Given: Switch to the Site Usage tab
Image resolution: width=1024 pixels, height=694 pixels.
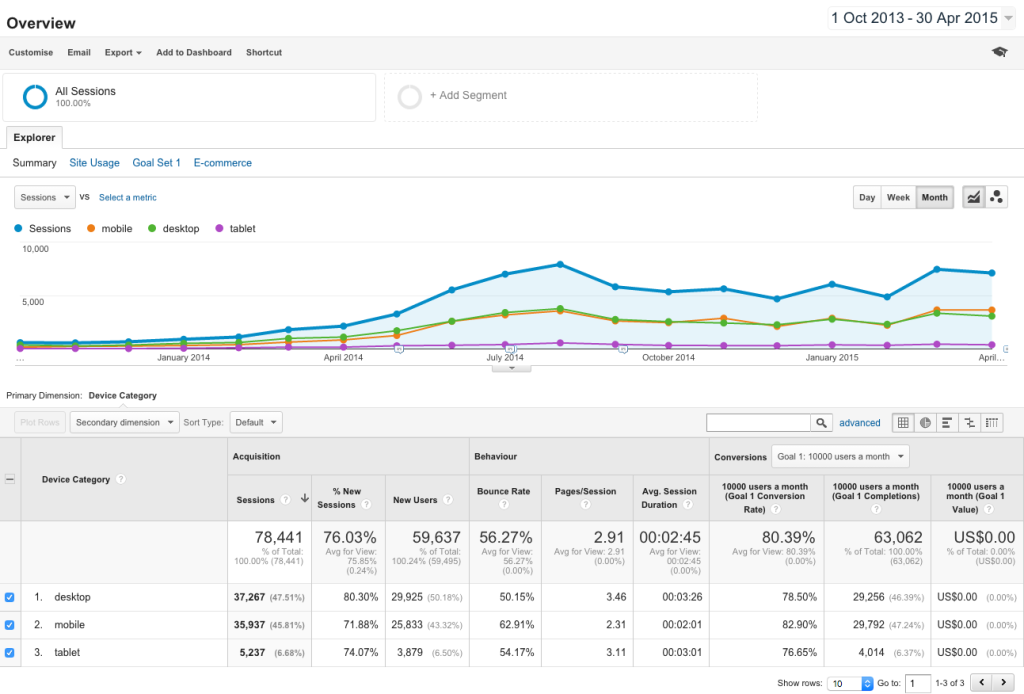Looking at the screenshot, I should pos(94,162).
